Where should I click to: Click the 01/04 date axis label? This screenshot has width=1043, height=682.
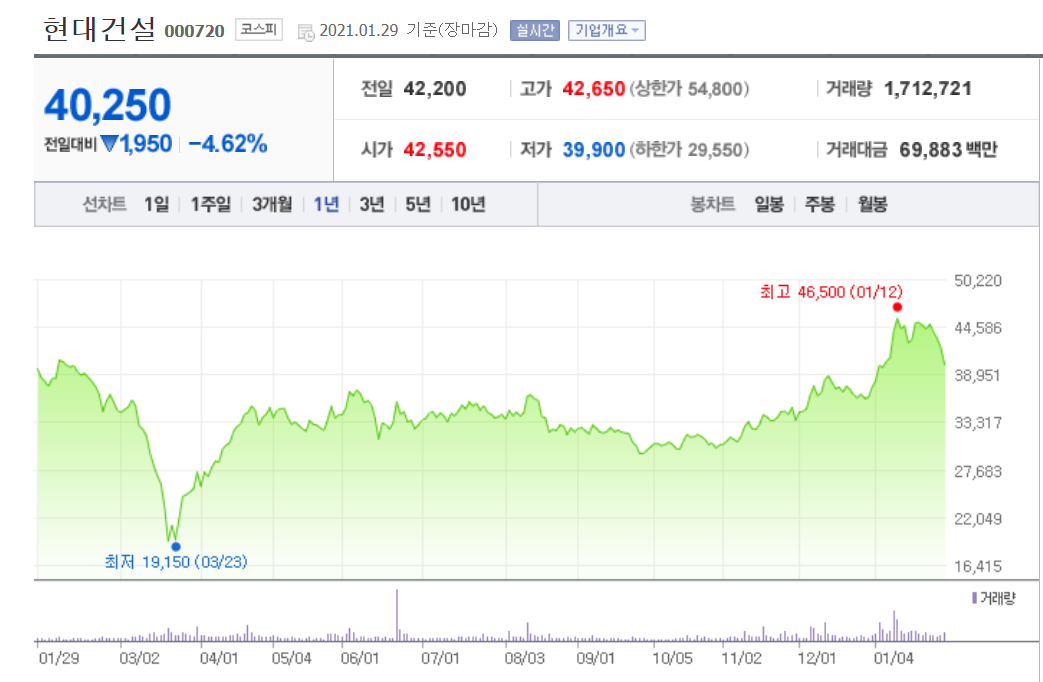[893, 659]
